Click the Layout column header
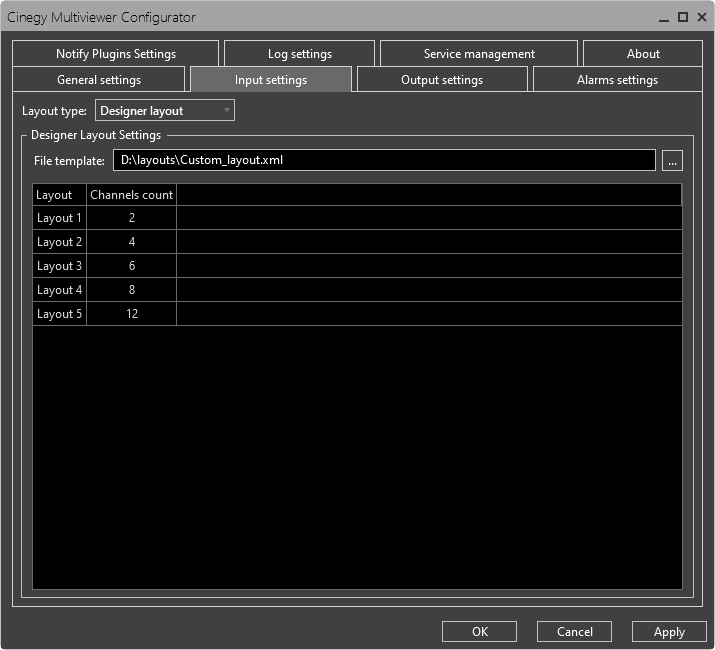Viewport: 715px width, 650px height. [59, 195]
